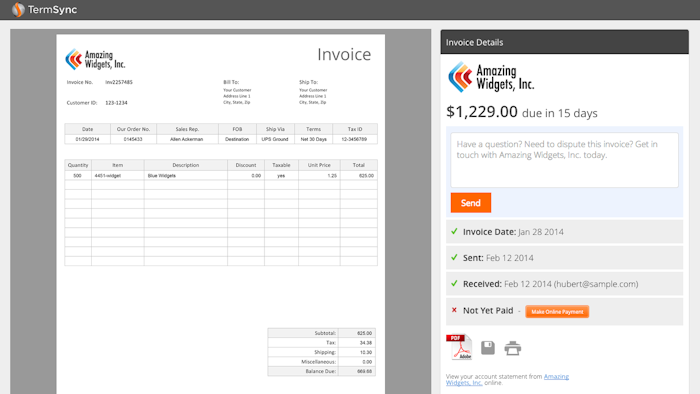
Task: Click the green check beside Received
Action: click(x=454, y=283)
